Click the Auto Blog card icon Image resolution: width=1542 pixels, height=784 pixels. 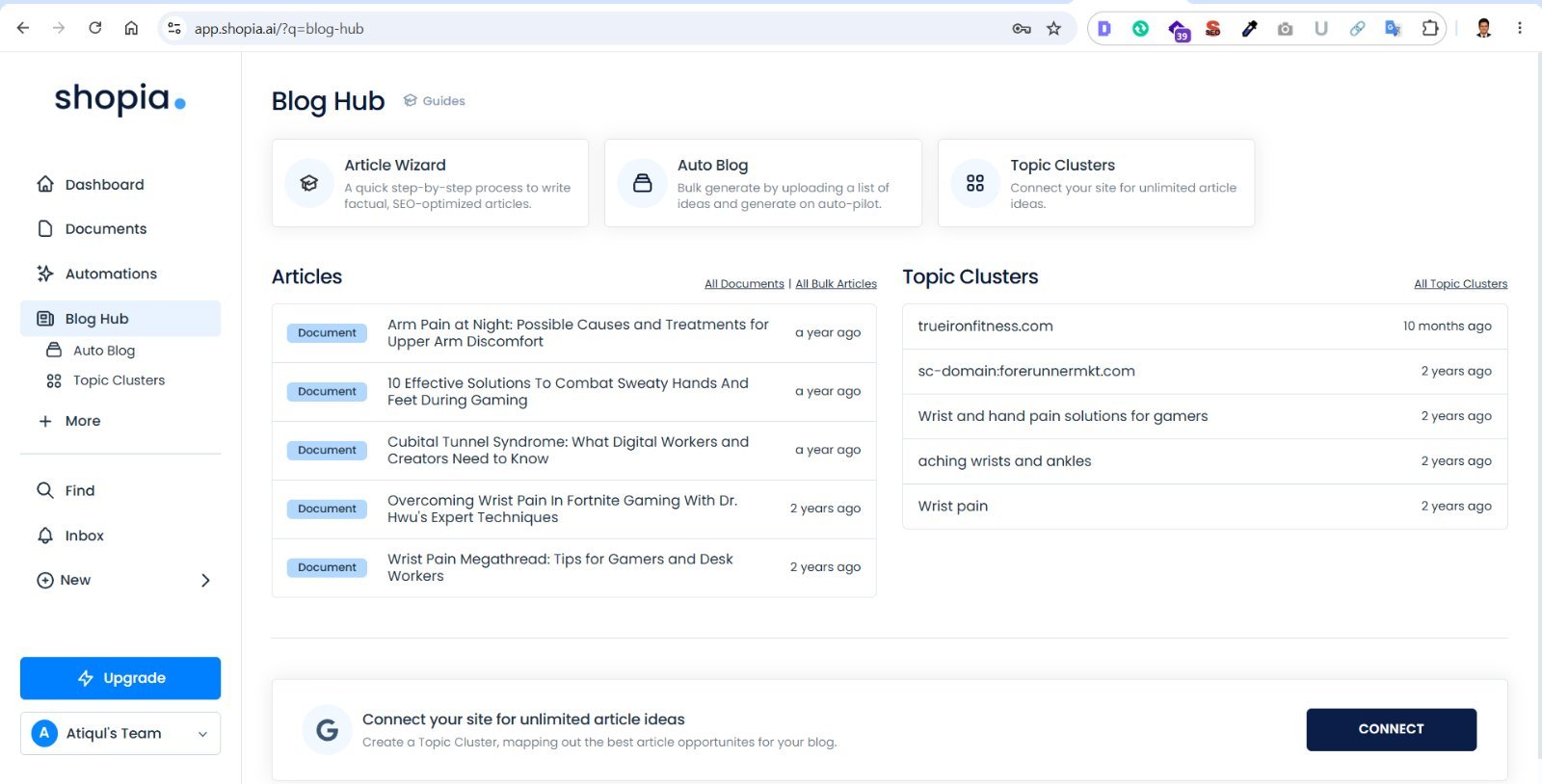tap(643, 183)
